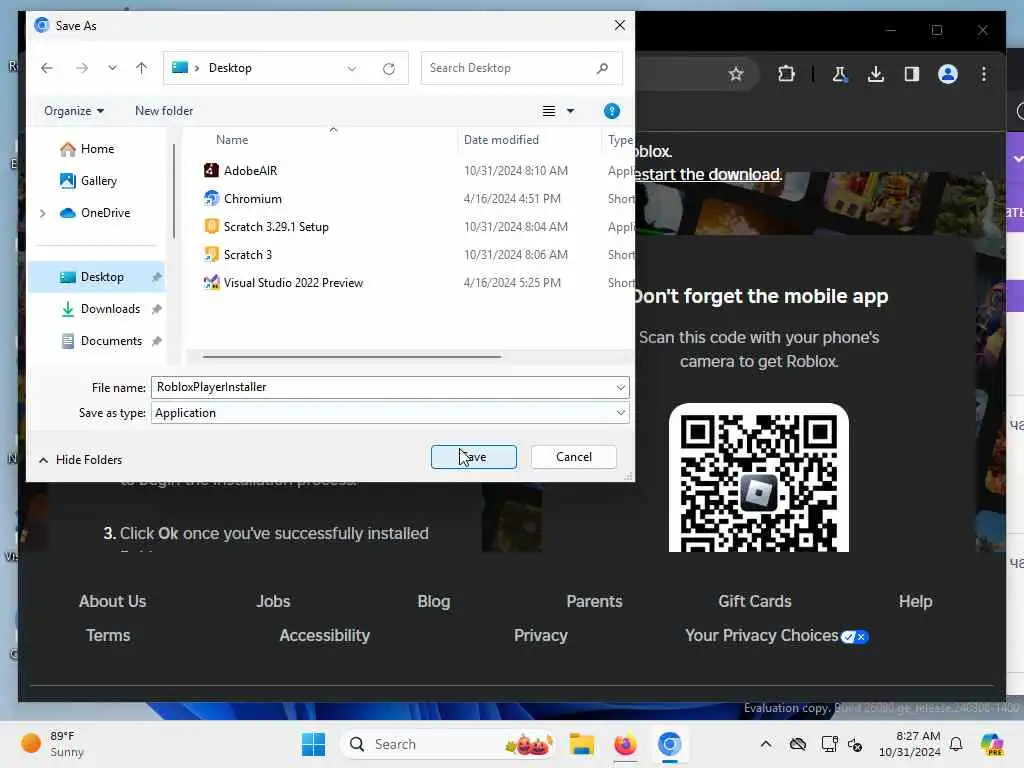Click the magnifier icon in Search Desktop
The image size is (1024, 768).
point(602,68)
